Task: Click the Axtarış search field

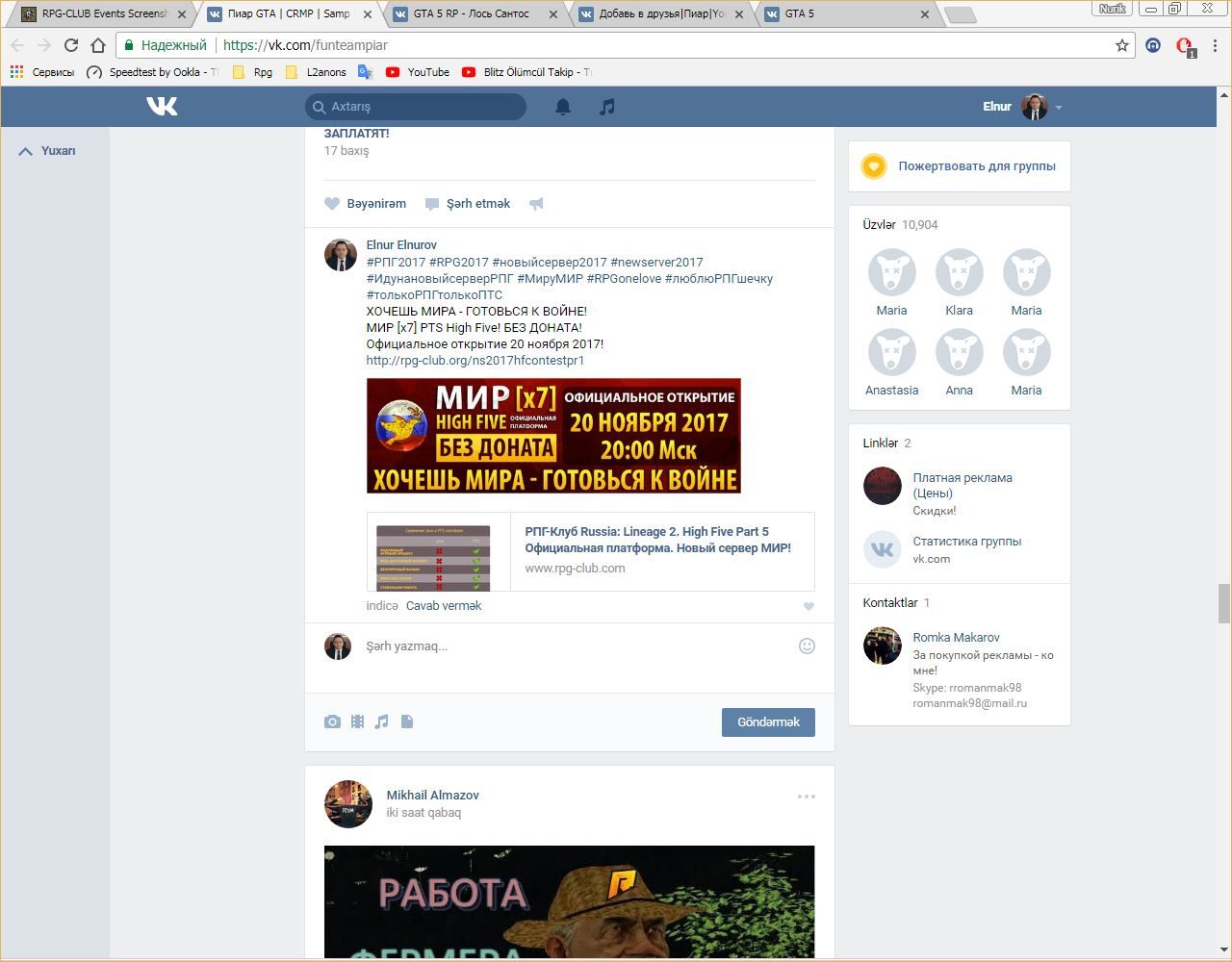Action: pyautogui.click(x=416, y=107)
